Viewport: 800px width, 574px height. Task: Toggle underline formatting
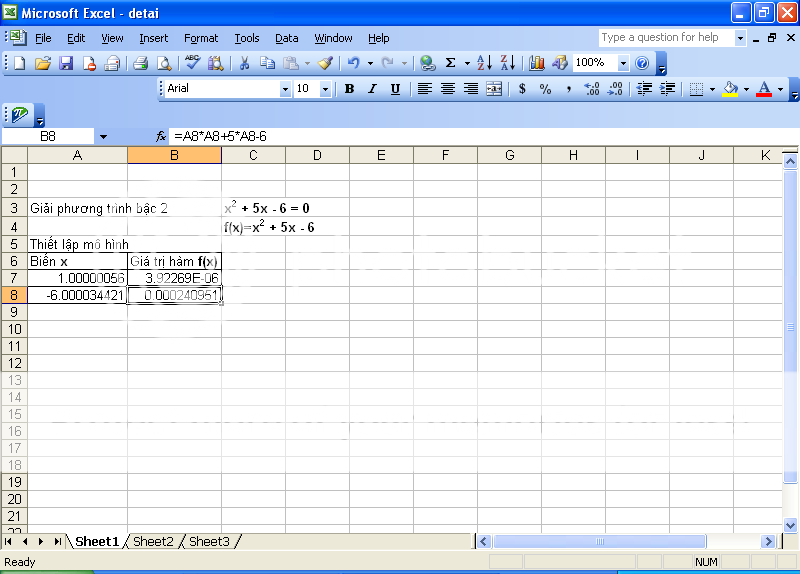(x=395, y=89)
